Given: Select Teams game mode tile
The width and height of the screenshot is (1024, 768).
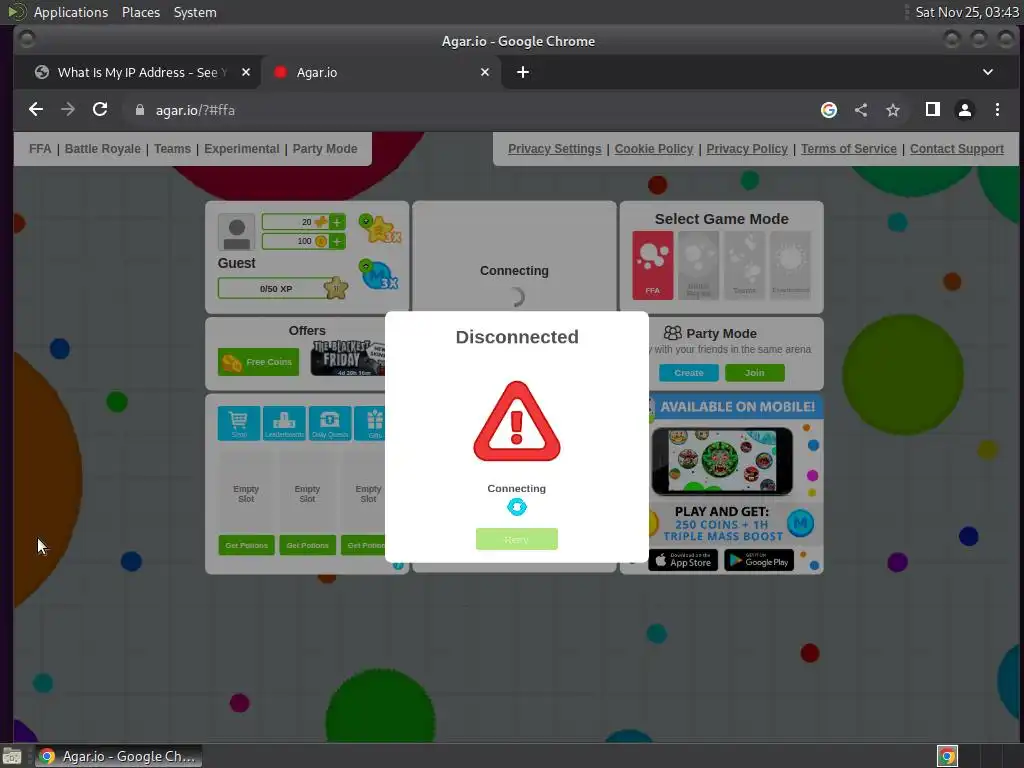Looking at the screenshot, I should (744, 265).
